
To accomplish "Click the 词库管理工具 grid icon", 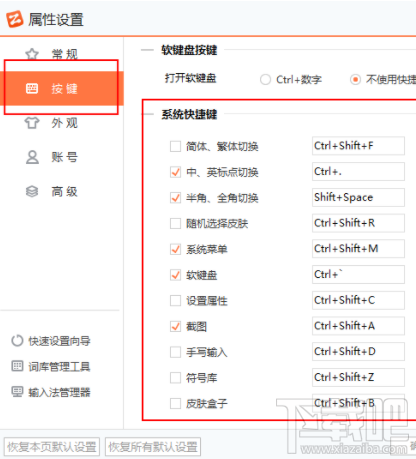I will (17, 366).
